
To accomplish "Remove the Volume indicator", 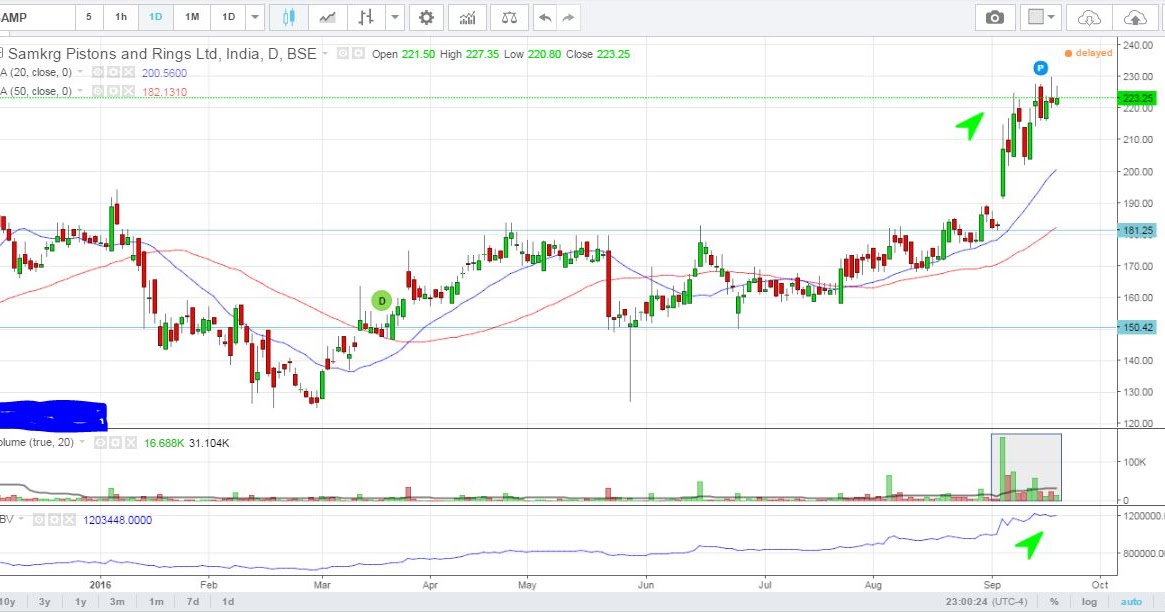I will [130, 443].
